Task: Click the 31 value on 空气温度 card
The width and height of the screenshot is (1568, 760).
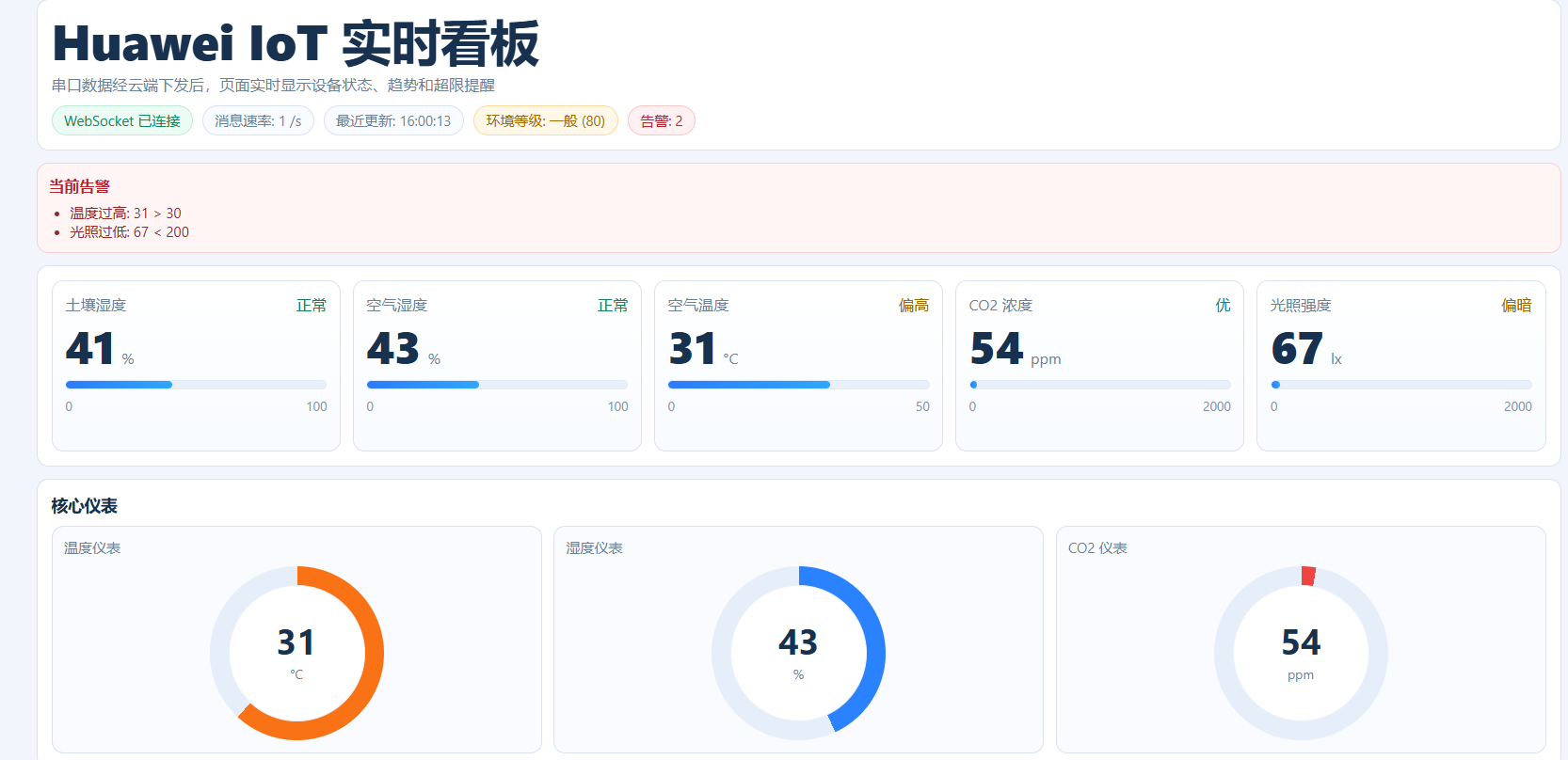Action: tap(693, 349)
